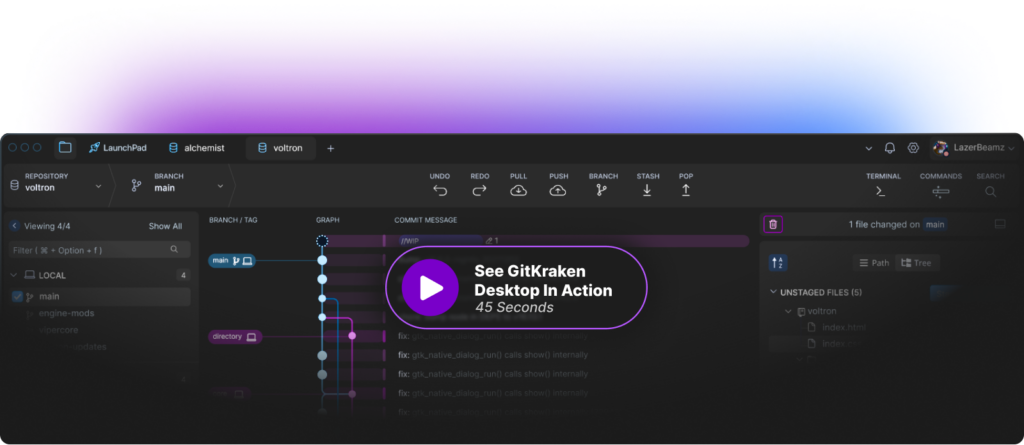Select the voltron tab
The height and width of the screenshot is (445, 1024).
(281, 148)
